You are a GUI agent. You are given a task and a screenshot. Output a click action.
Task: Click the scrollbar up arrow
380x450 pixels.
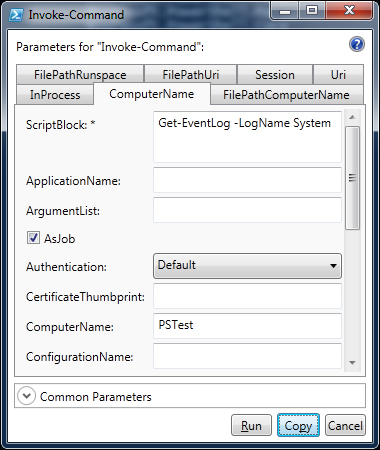tap(352, 117)
